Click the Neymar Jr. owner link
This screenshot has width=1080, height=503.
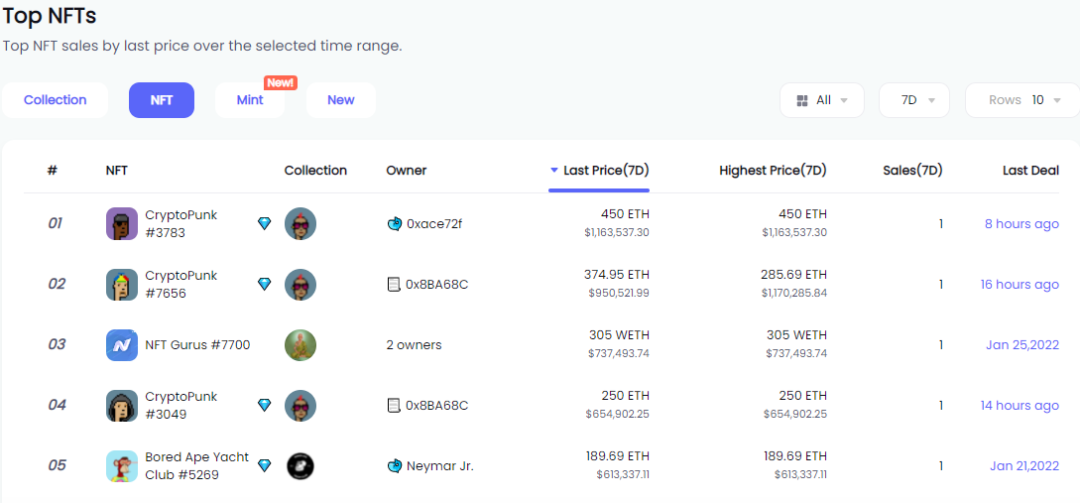coord(440,466)
